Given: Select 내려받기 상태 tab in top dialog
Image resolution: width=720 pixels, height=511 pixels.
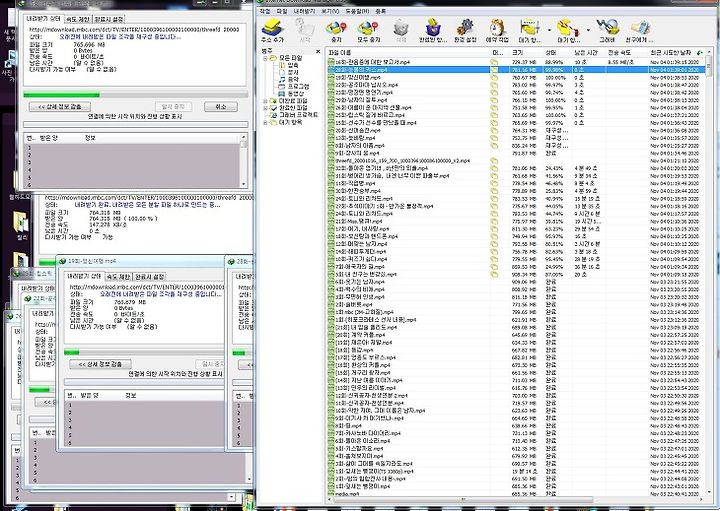Looking at the screenshot, I should tap(43, 19).
